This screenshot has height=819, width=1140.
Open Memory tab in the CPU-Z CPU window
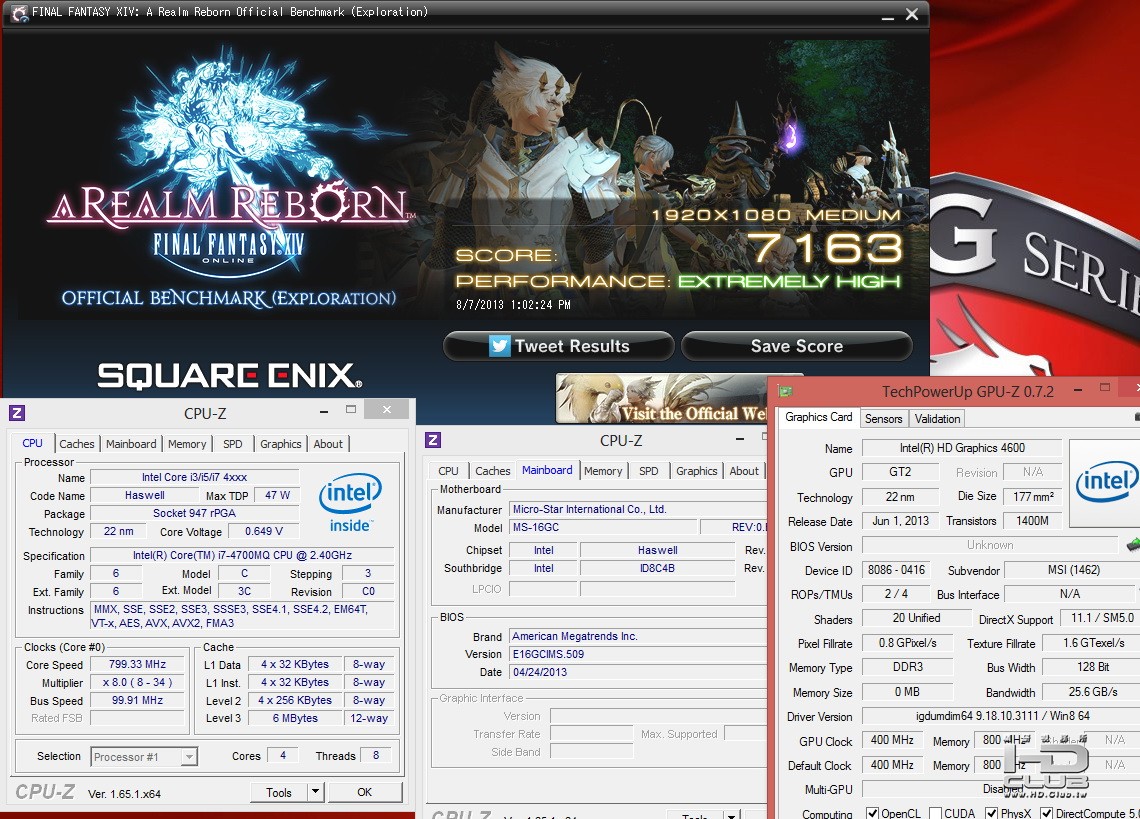(x=187, y=444)
